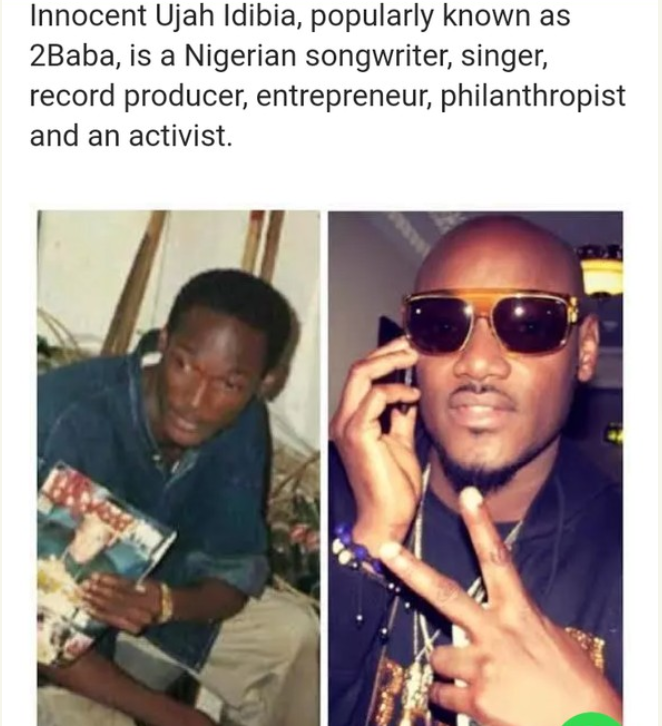Select the word '2Baba' in the paragraph
662x726 pixels.
tap(73, 56)
